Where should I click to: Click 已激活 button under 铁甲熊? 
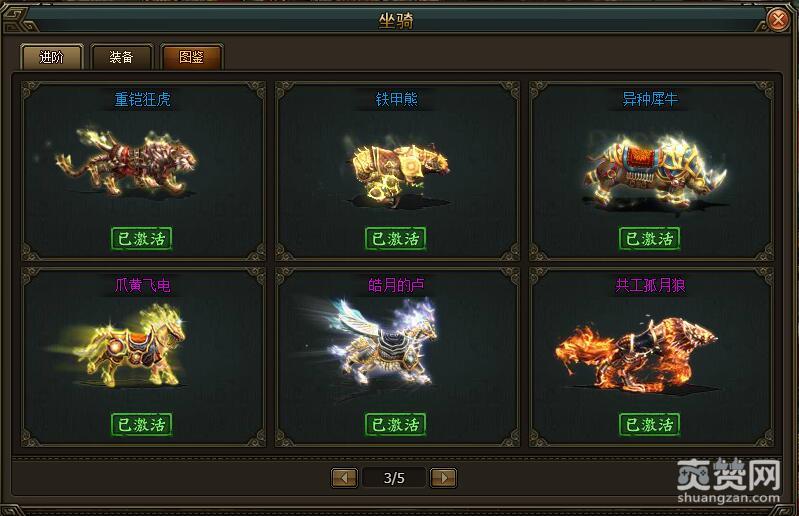click(x=395, y=238)
